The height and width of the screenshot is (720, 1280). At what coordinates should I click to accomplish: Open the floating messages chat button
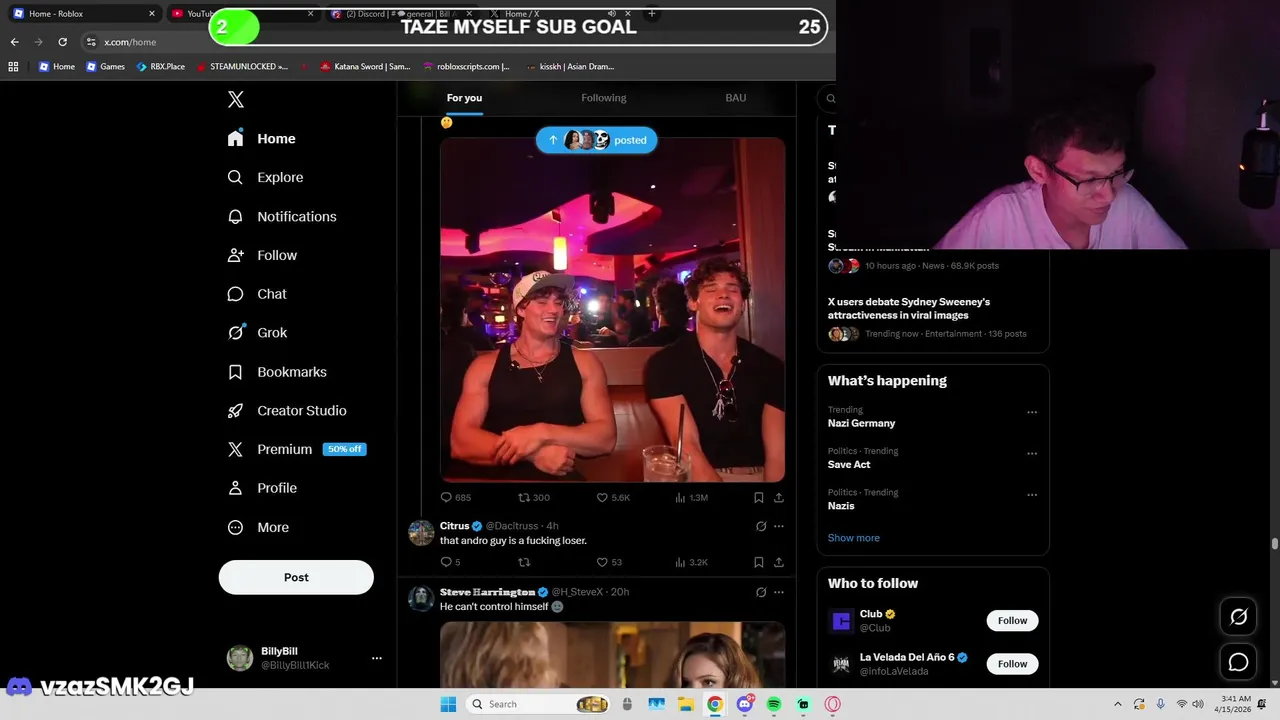tap(1238, 662)
